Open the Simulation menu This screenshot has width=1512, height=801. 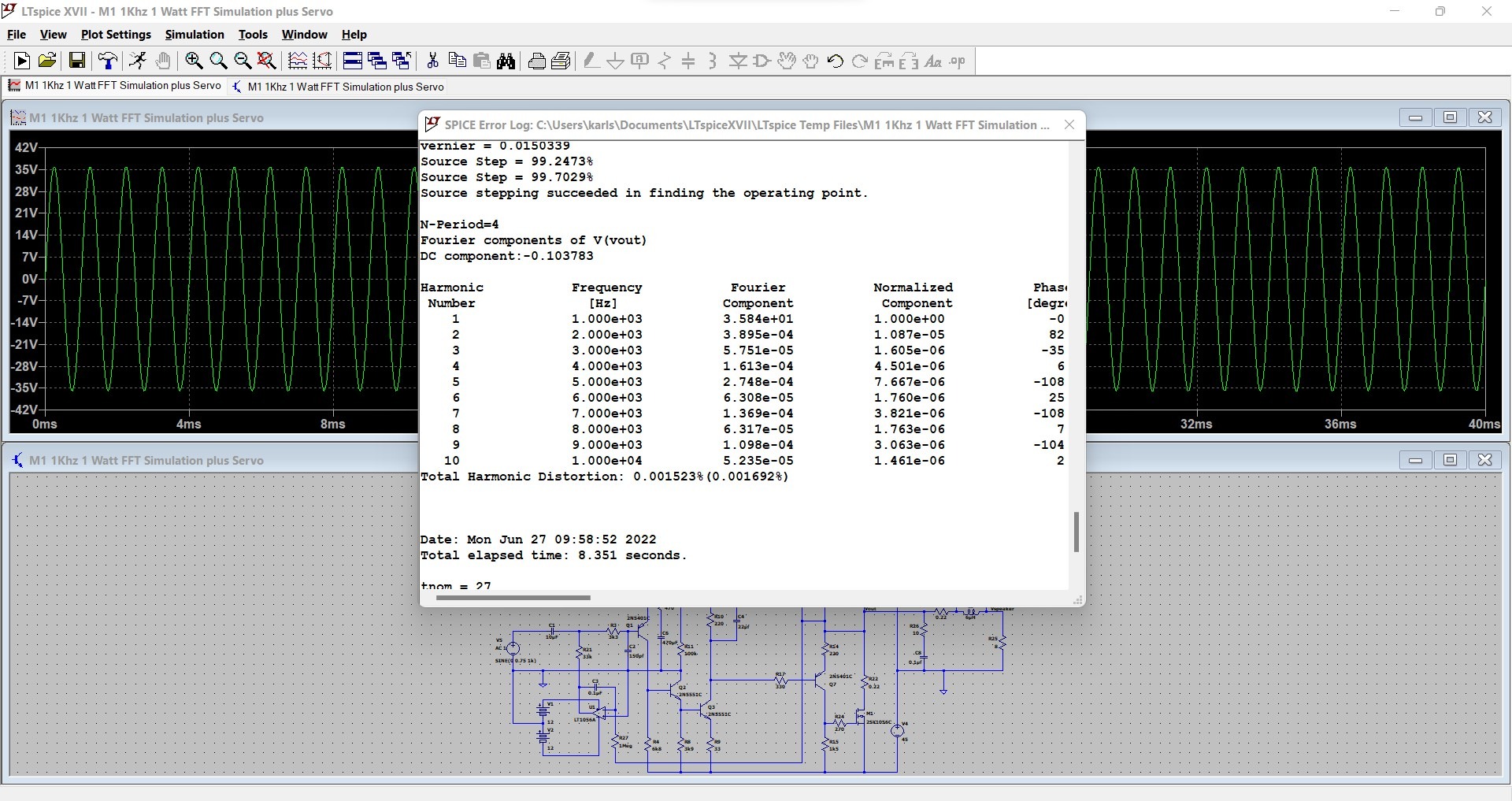coord(195,35)
